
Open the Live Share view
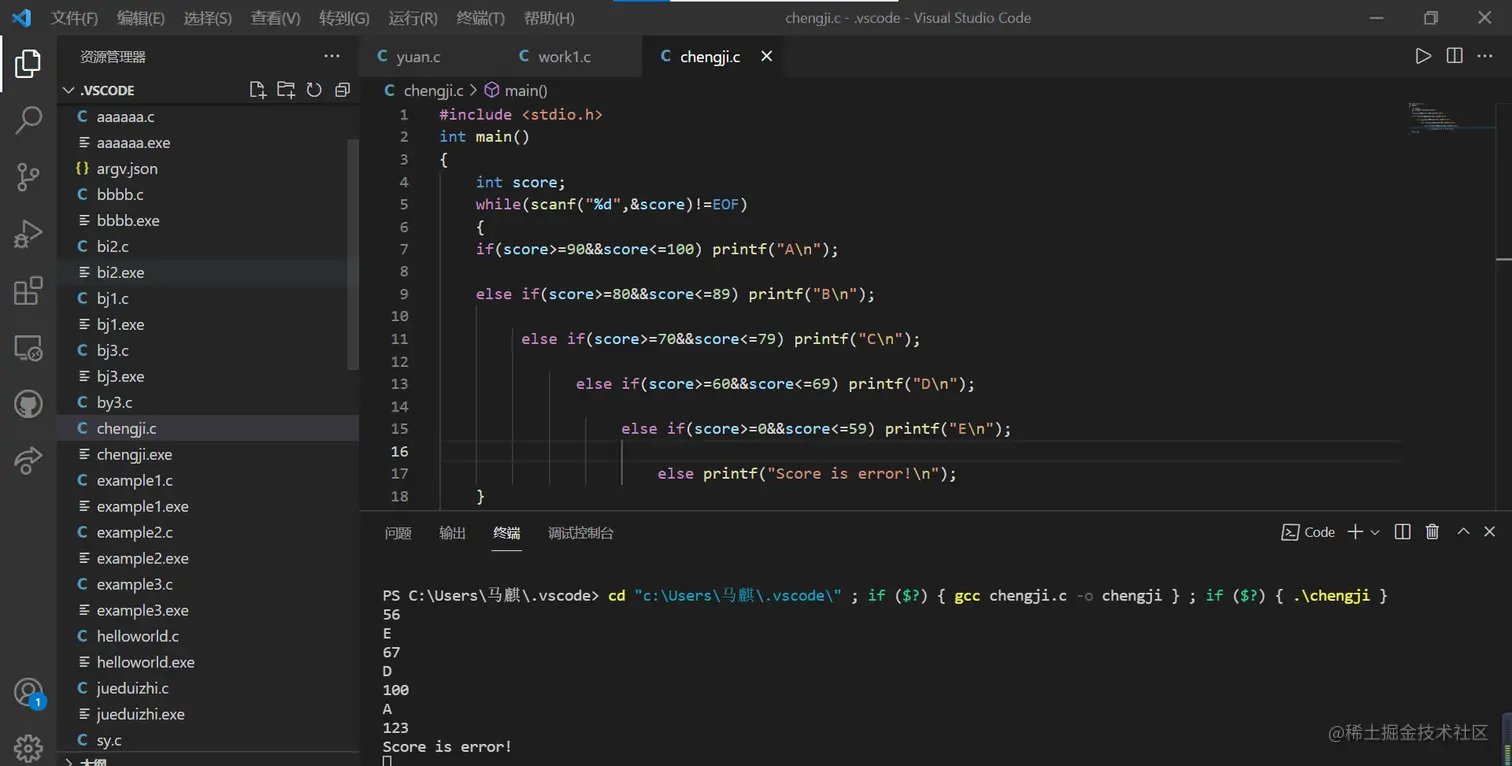click(x=28, y=460)
